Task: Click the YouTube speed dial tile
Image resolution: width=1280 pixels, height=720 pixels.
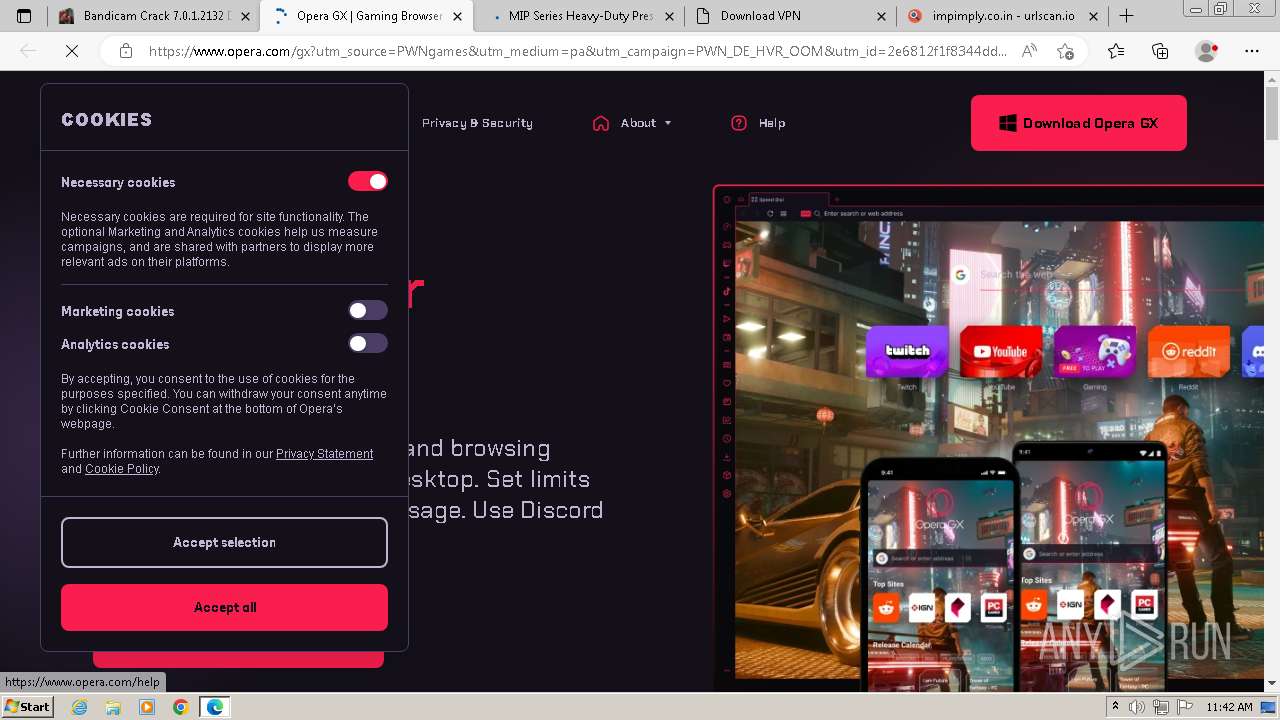Action: click(1001, 352)
